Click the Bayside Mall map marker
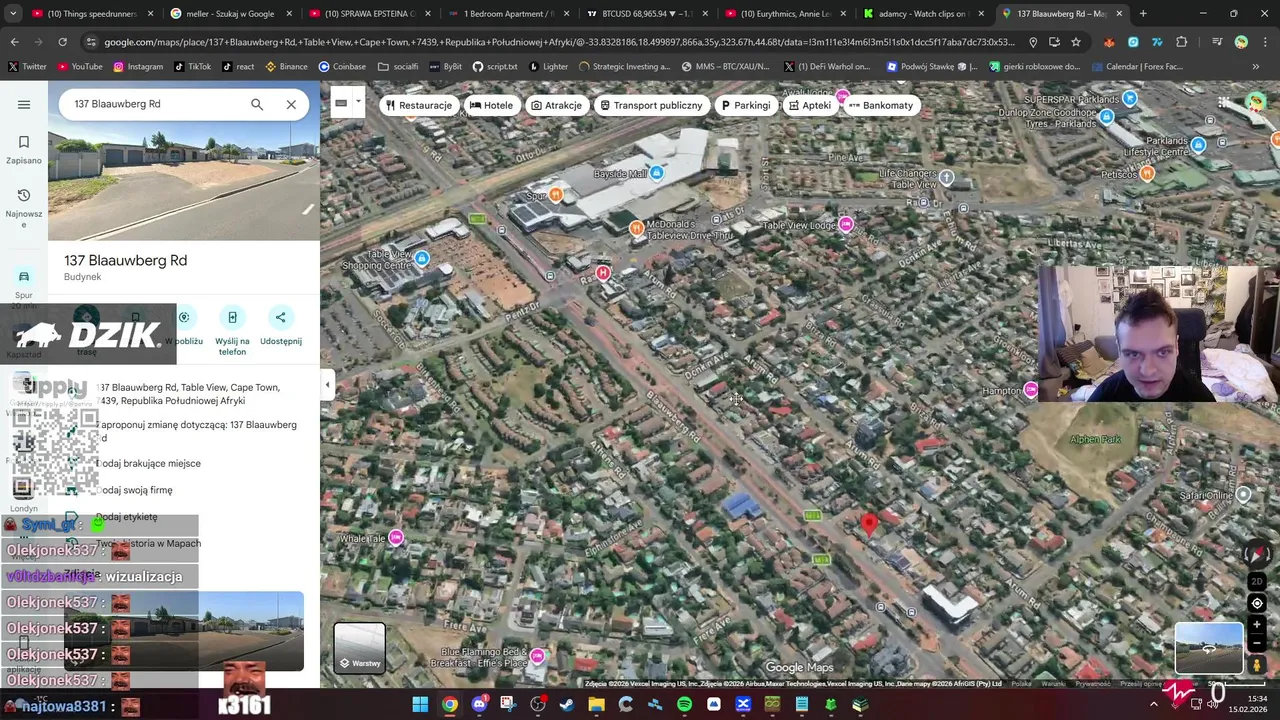 (656, 174)
